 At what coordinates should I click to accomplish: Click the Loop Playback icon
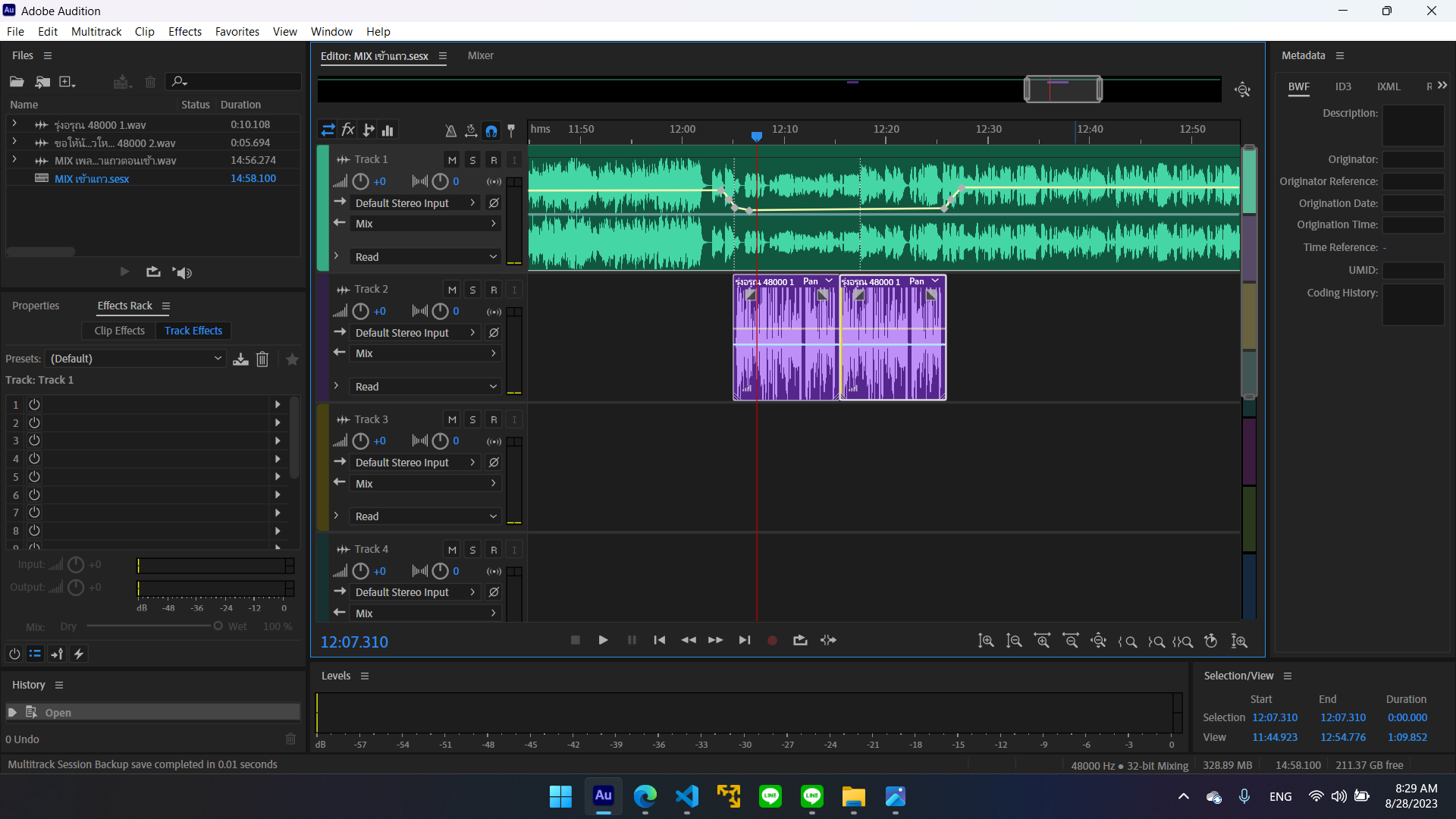click(x=800, y=641)
